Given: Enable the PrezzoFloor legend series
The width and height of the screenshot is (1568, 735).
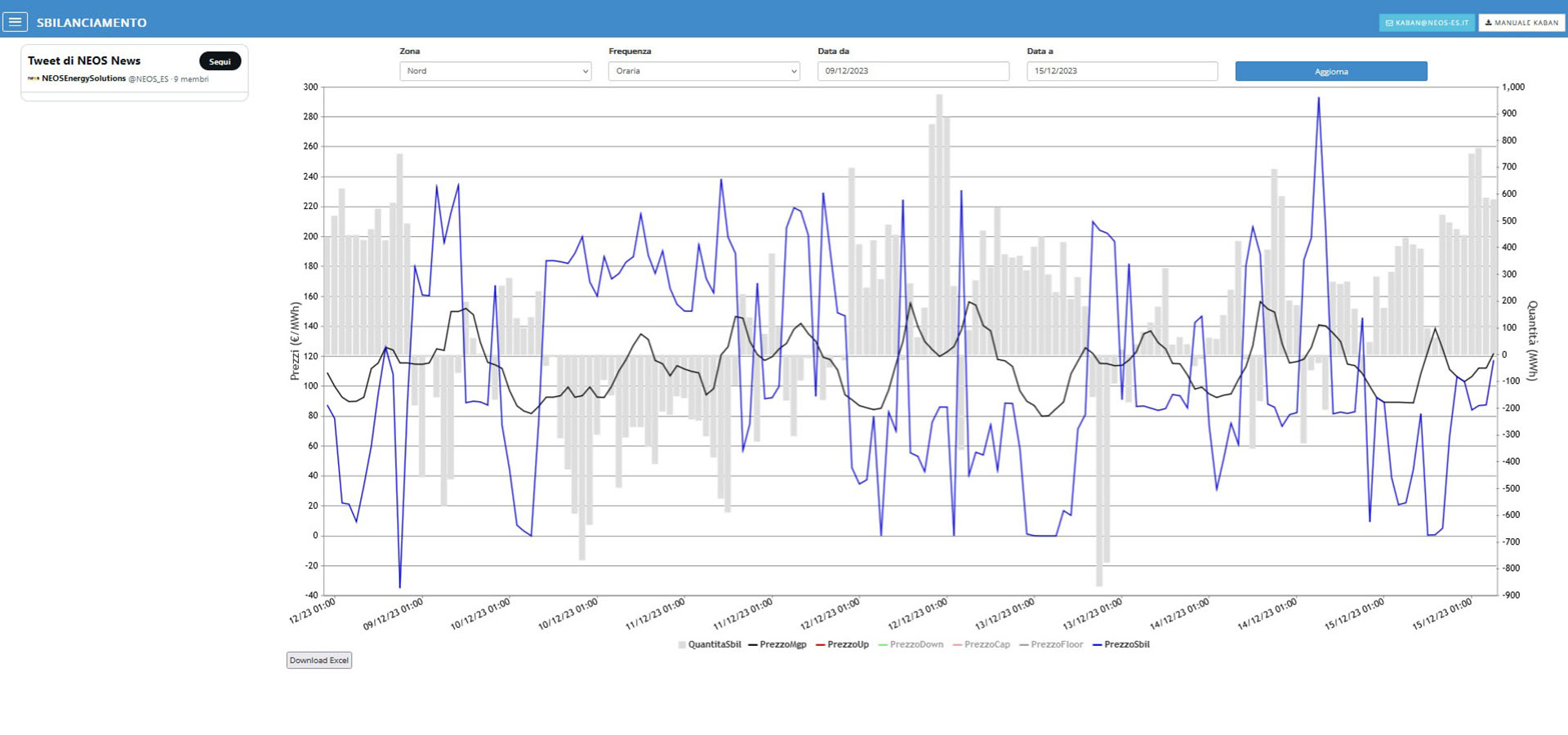Looking at the screenshot, I should tap(1050, 644).
